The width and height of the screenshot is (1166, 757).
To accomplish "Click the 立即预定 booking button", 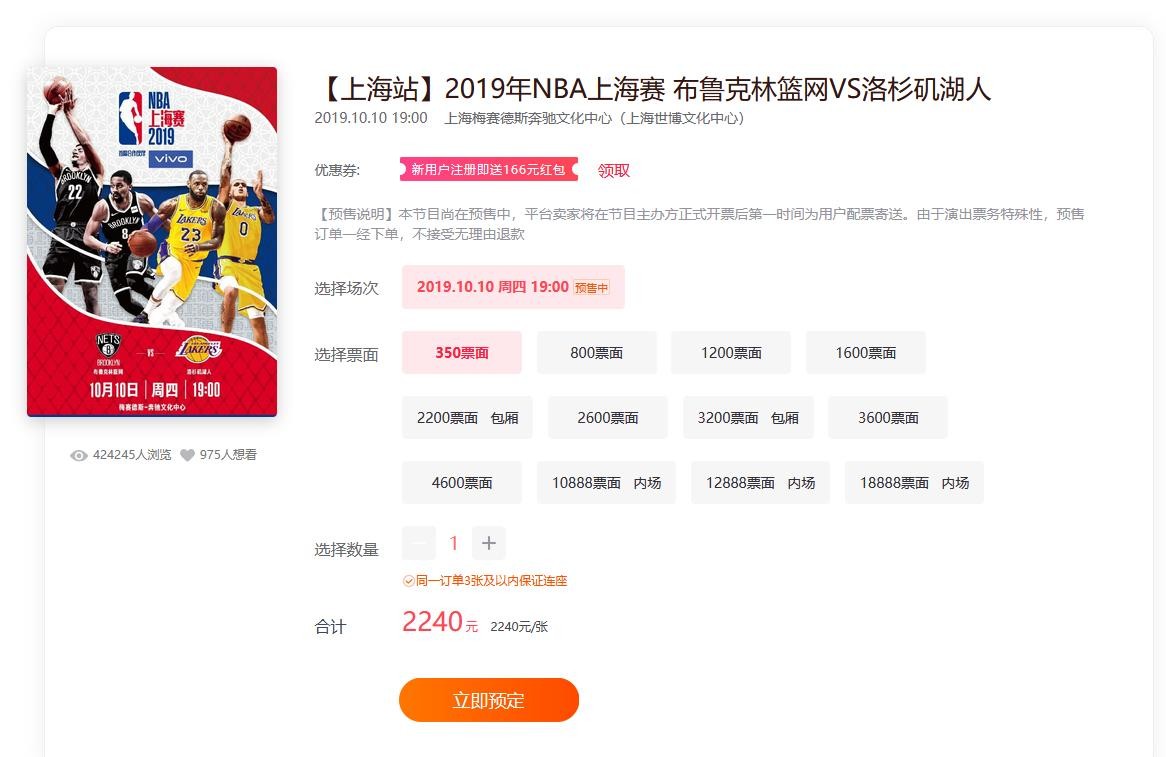I will 489,700.
